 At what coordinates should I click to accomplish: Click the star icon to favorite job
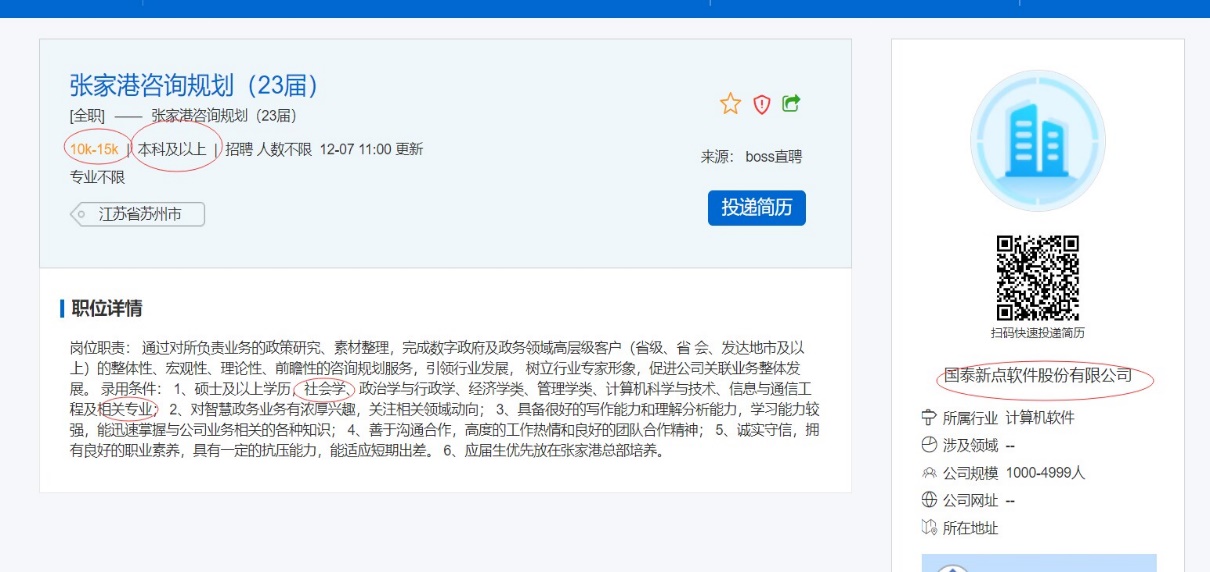point(731,104)
